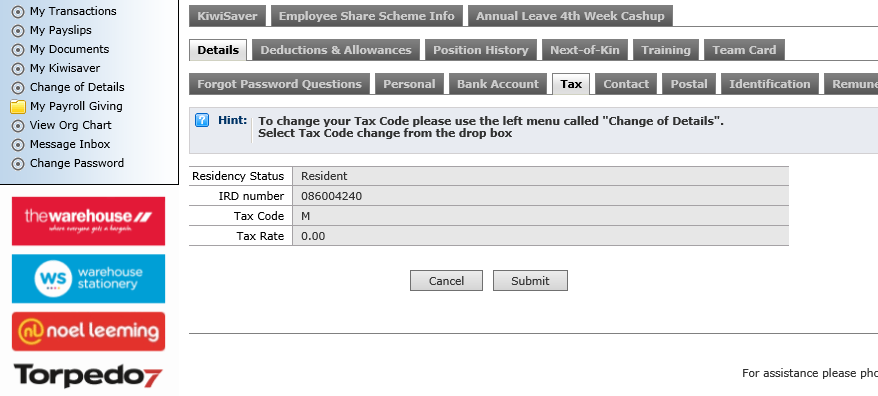Select the Tax tab
Image resolution: width=878 pixels, height=396 pixels.
point(571,84)
